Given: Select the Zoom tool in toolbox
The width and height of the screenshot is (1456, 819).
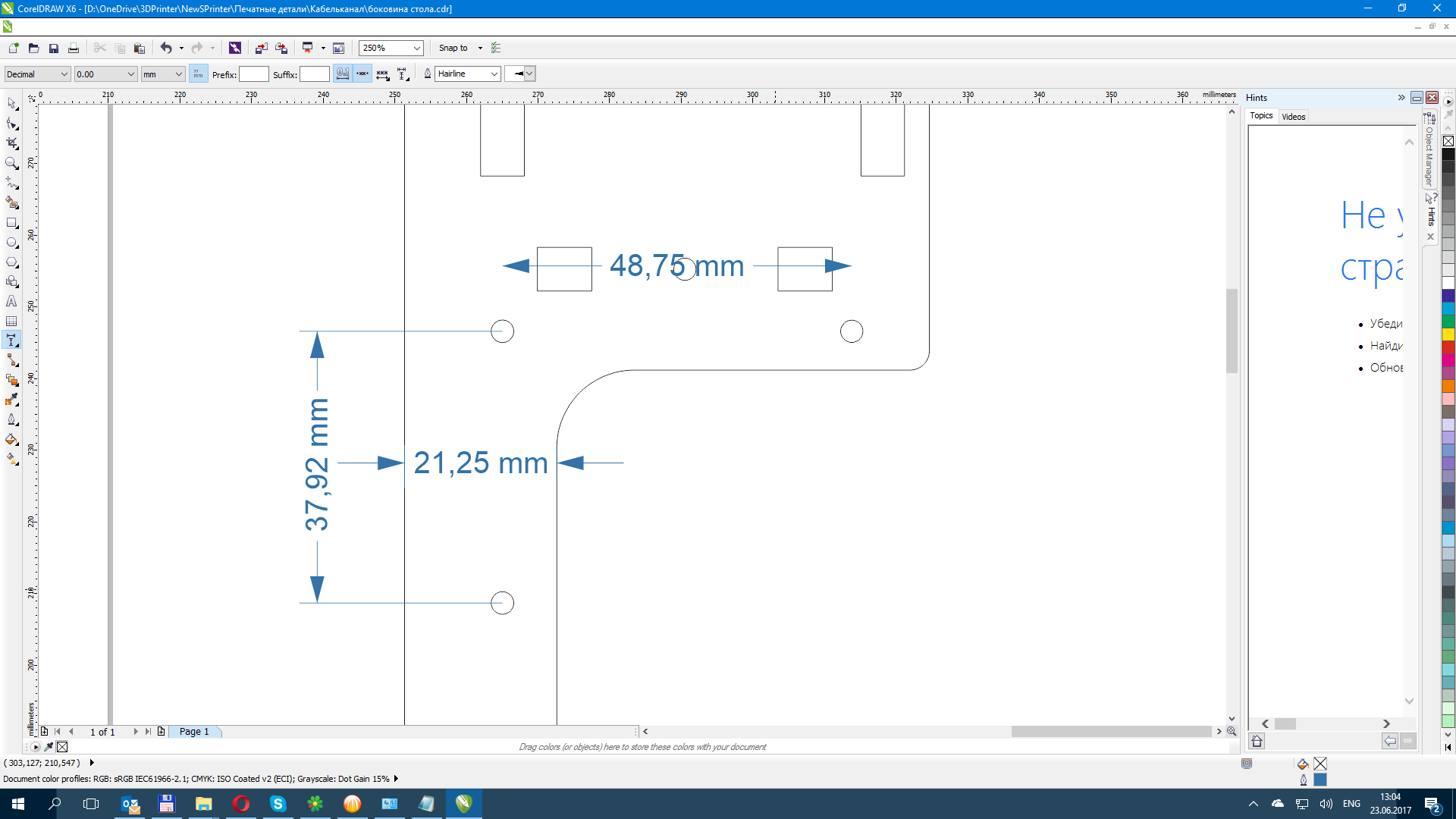Looking at the screenshot, I should click(11, 163).
